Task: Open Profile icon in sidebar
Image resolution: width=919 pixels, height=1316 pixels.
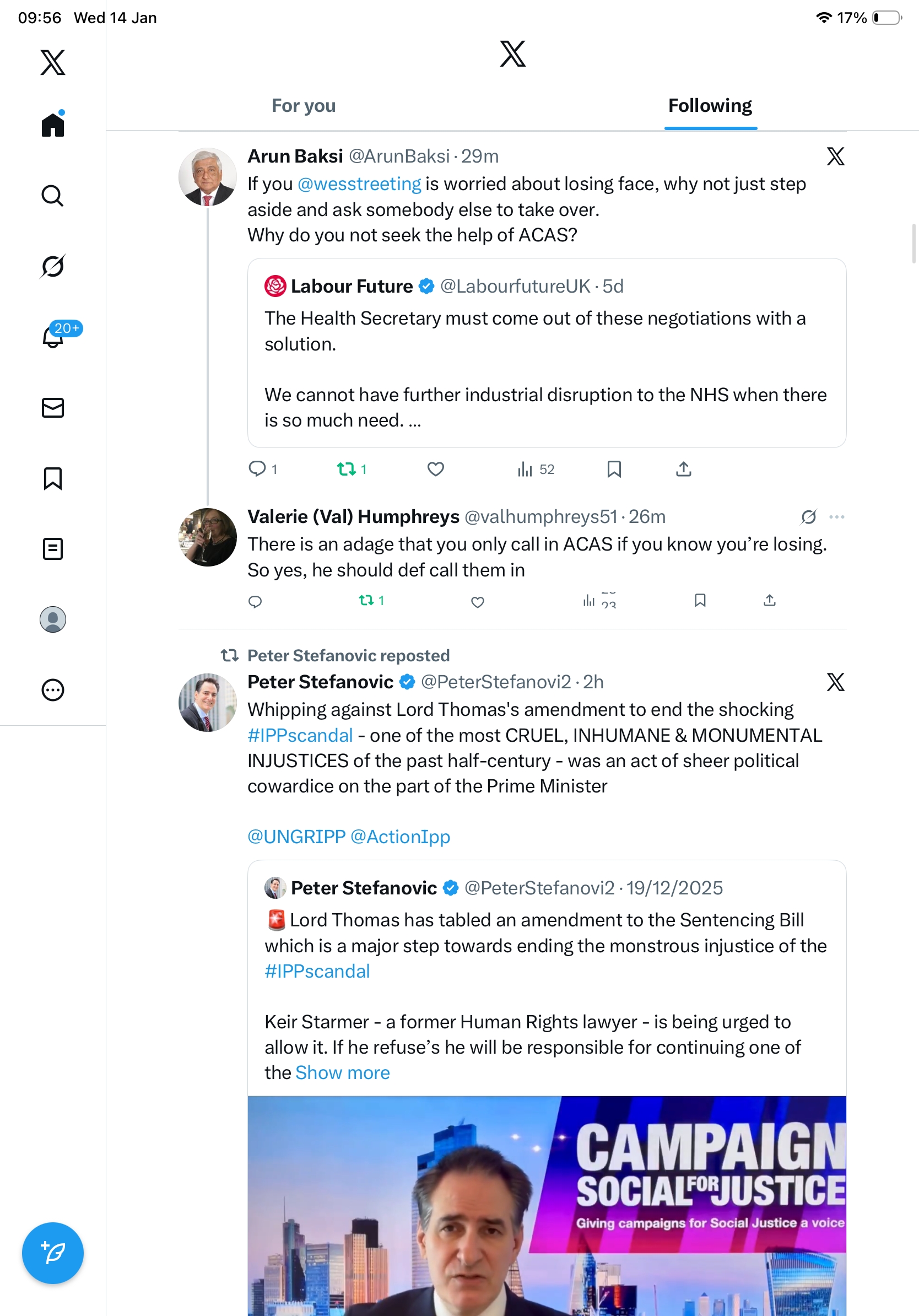Action: pyautogui.click(x=52, y=619)
